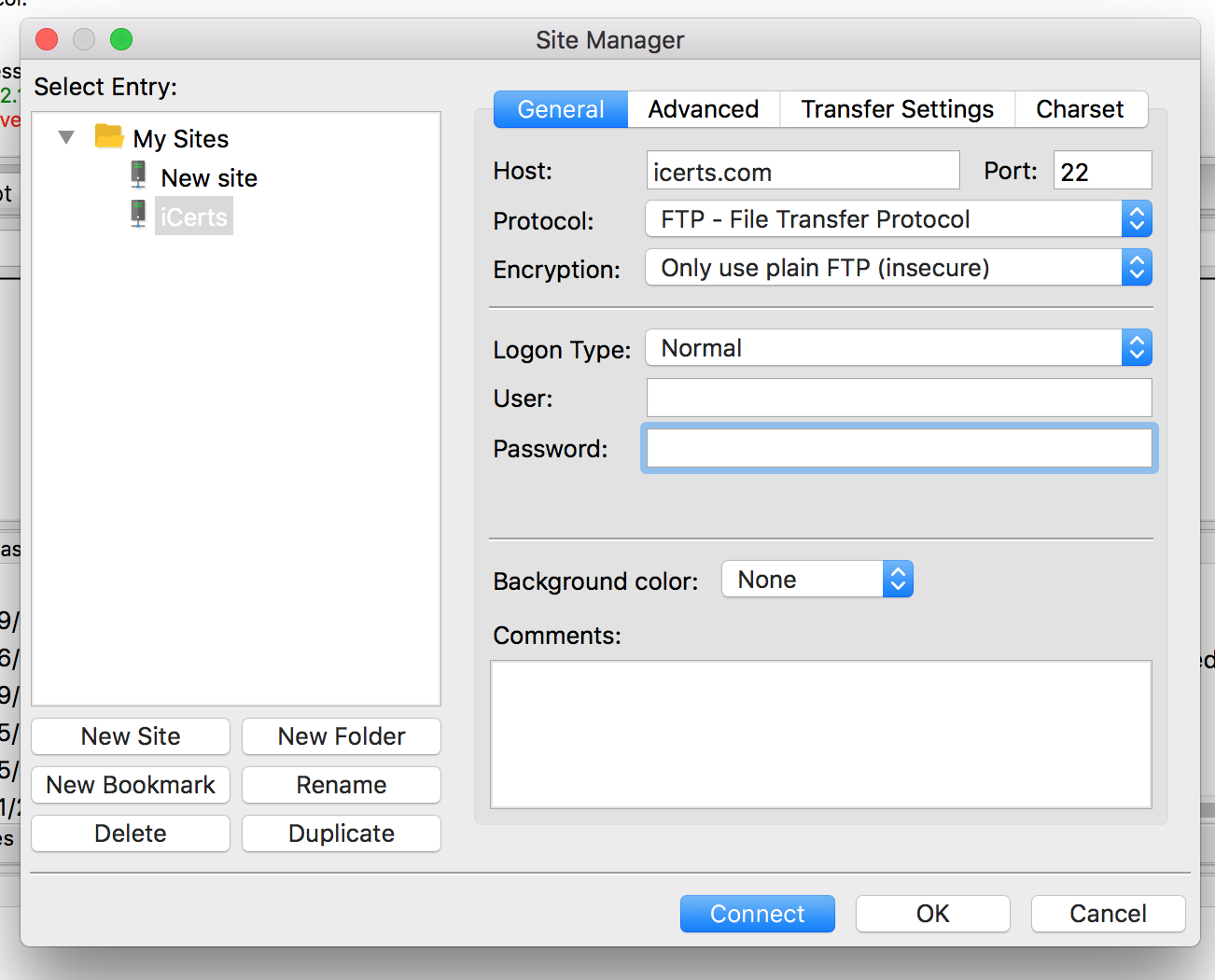Click the My Sites folder icon

(x=109, y=136)
